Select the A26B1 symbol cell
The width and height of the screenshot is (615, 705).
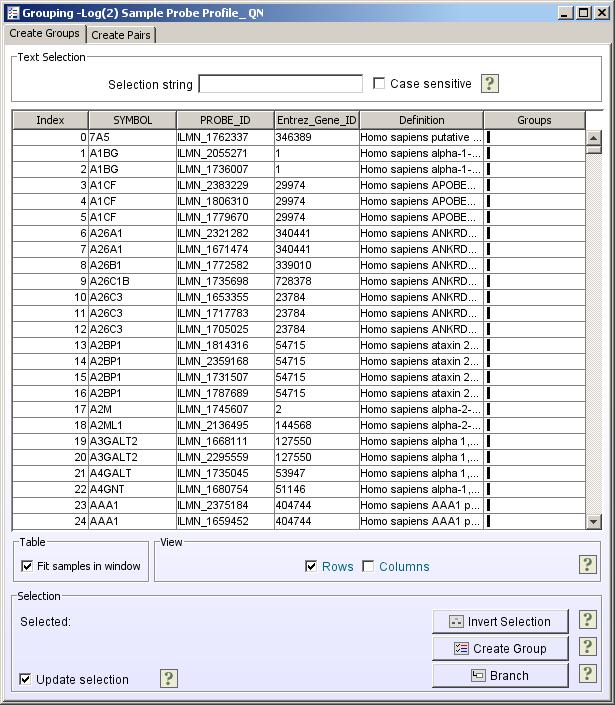pyautogui.click(x=132, y=265)
